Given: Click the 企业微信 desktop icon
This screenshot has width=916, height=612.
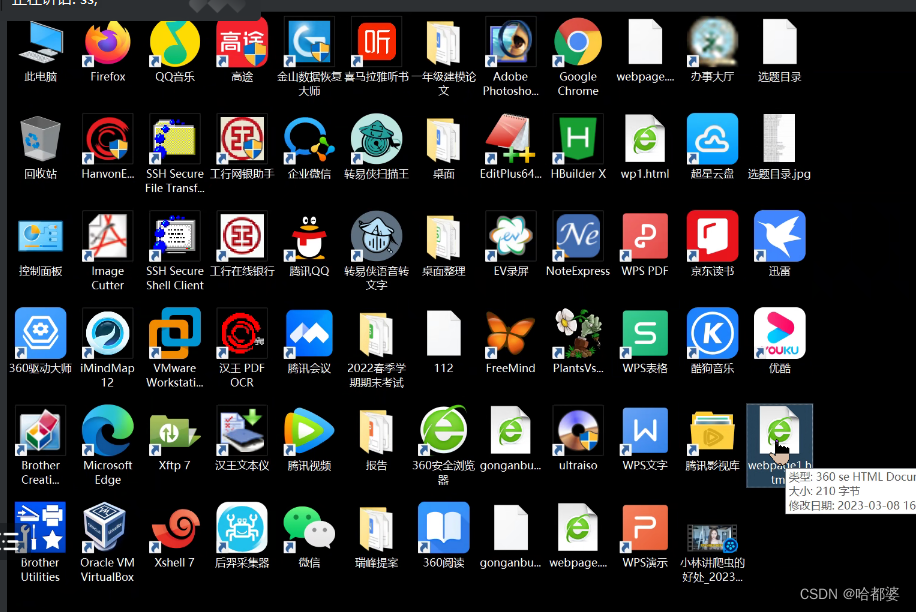Looking at the screenshot, I should 309,139.
